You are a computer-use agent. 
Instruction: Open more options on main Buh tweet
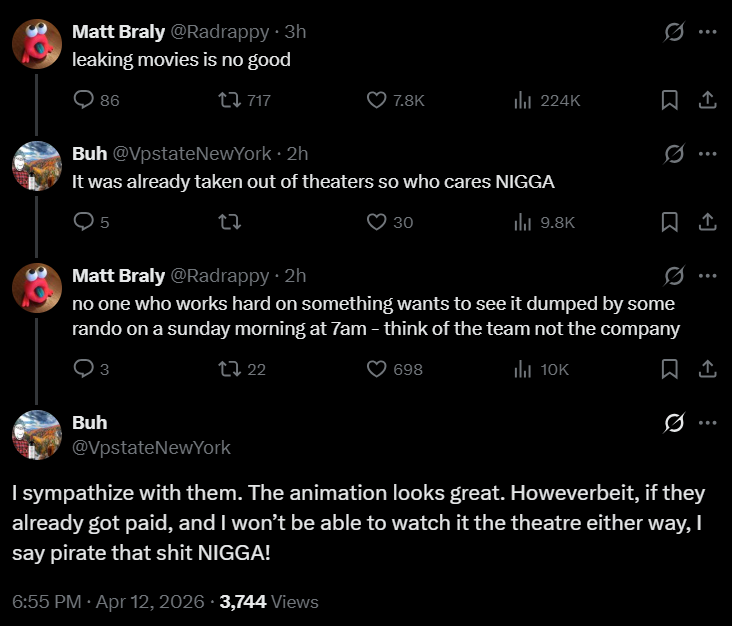707,423
